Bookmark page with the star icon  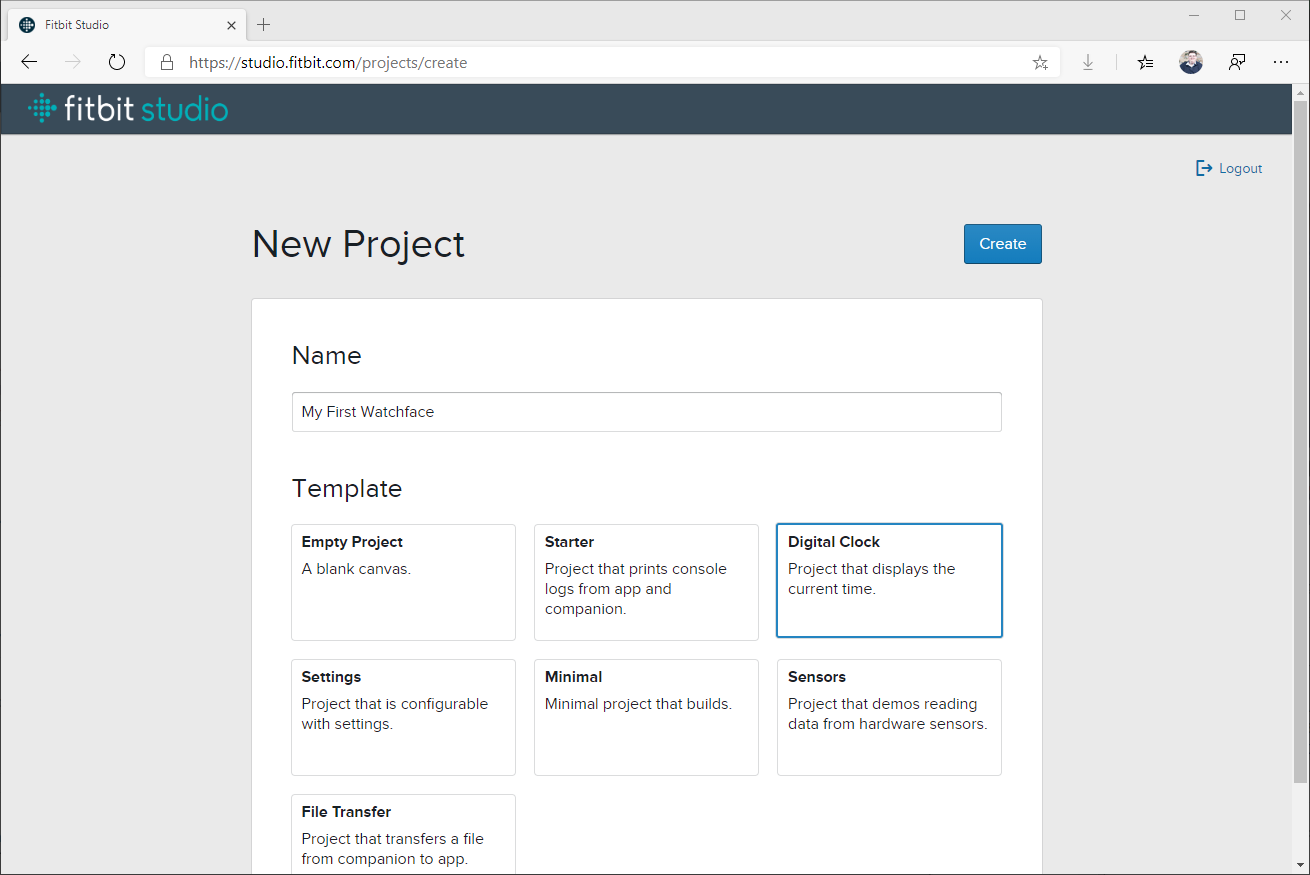tap(1040, 62)
